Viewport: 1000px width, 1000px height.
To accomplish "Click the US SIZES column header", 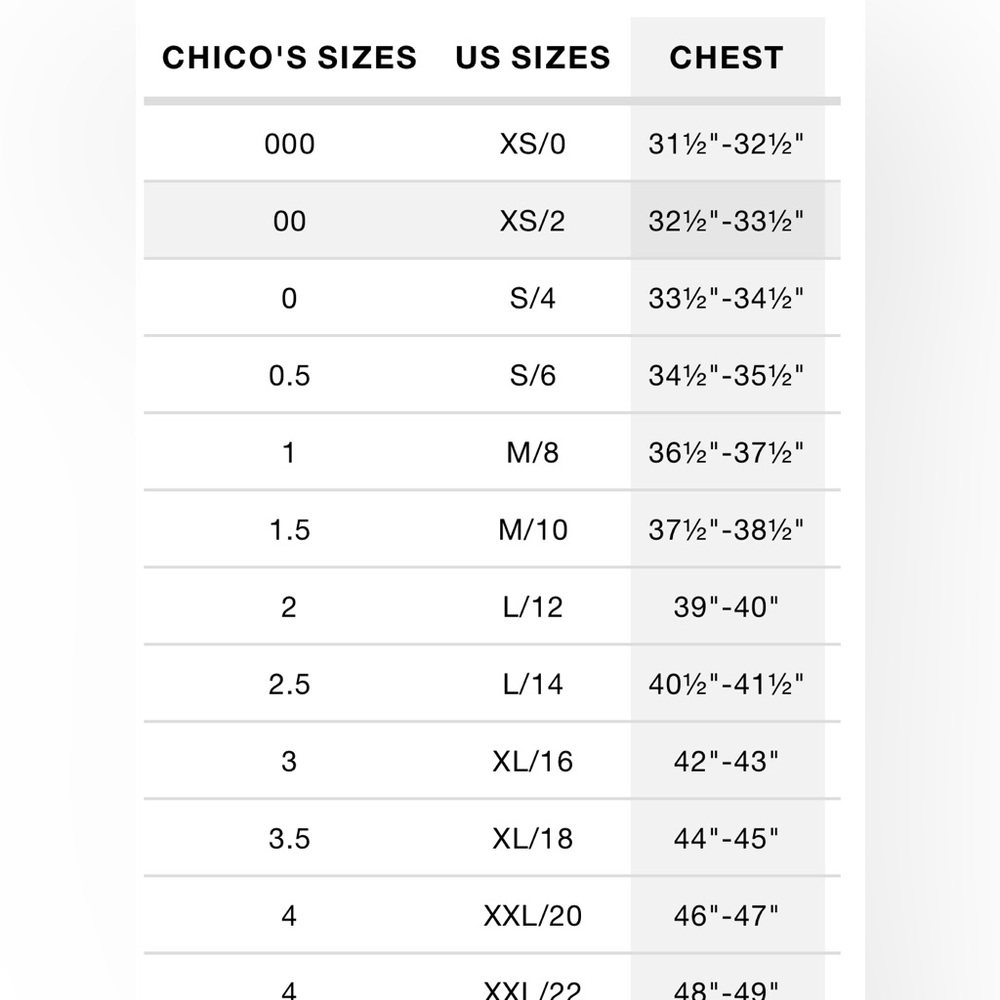I will click(x=533, y=57).
